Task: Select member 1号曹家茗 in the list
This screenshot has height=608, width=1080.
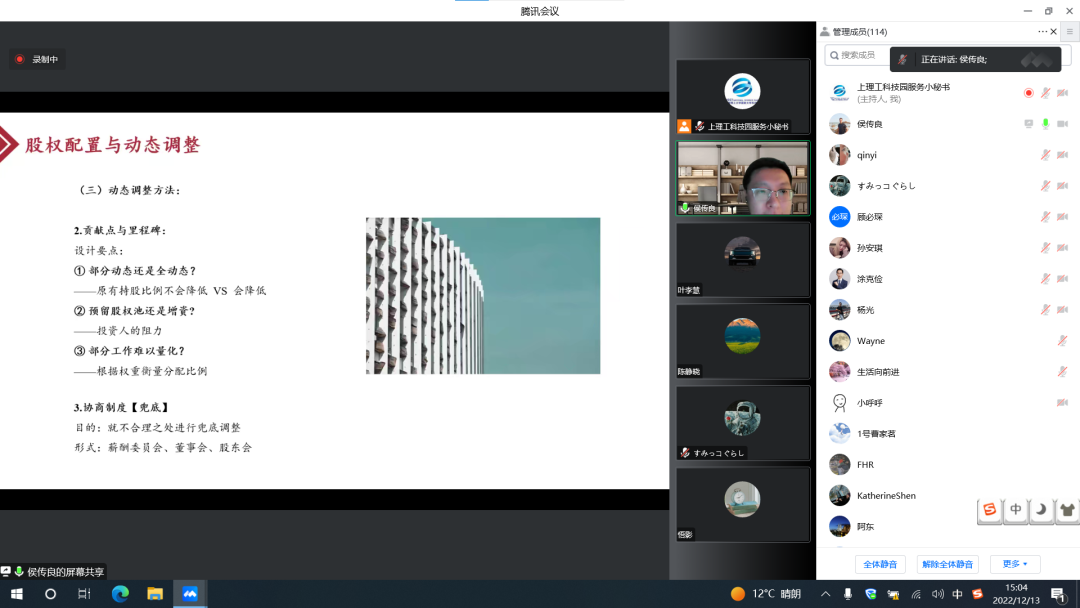Action: tap(948, 434)
